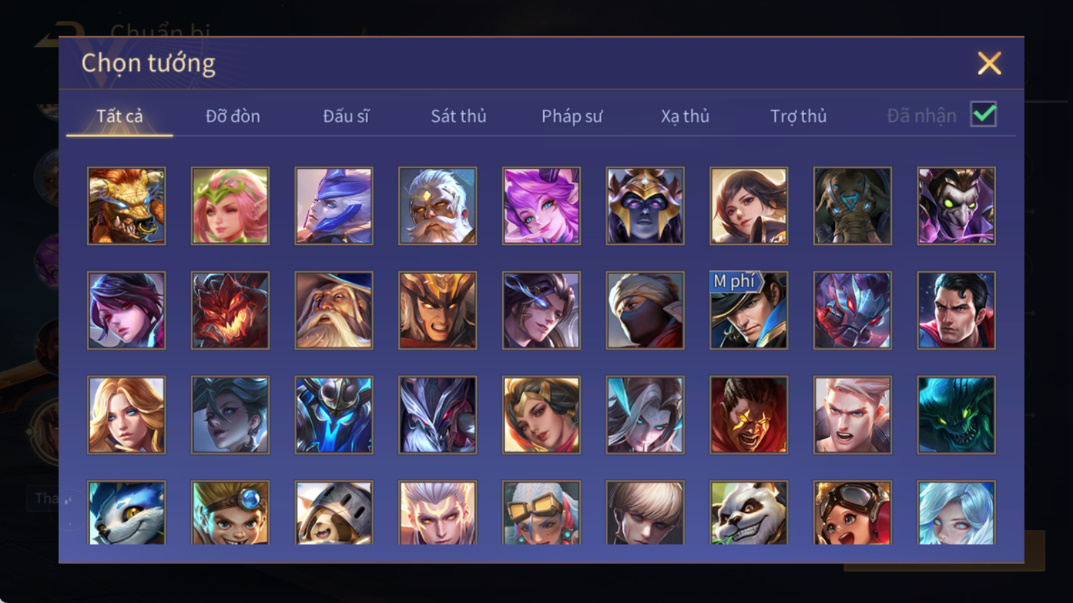Select the blue wolf hero portrait
The height and width of the screenshot is (603, 1073).
[127, 513]
